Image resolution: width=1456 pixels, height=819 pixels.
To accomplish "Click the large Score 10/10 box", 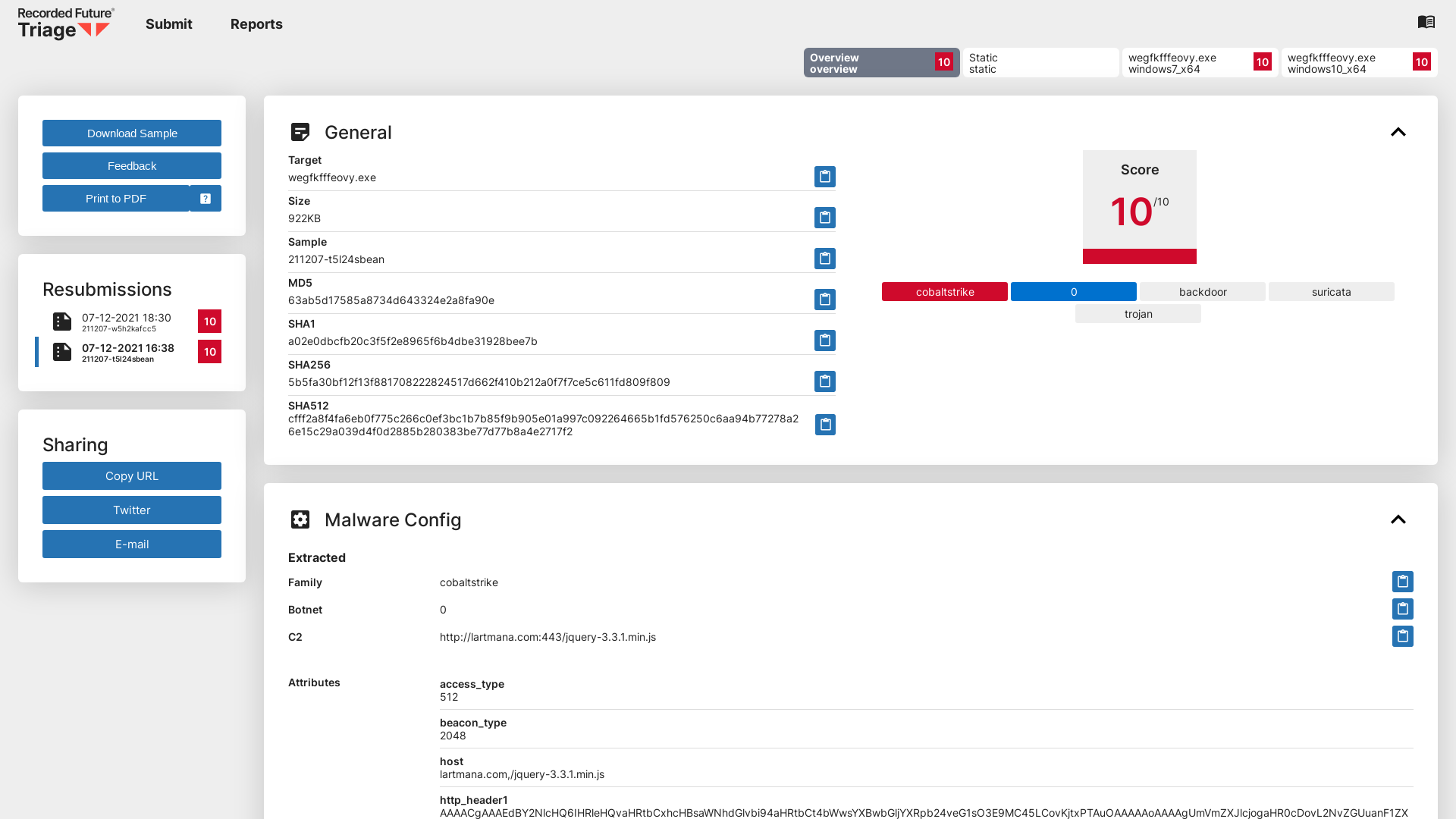I will click(1140, 207).
